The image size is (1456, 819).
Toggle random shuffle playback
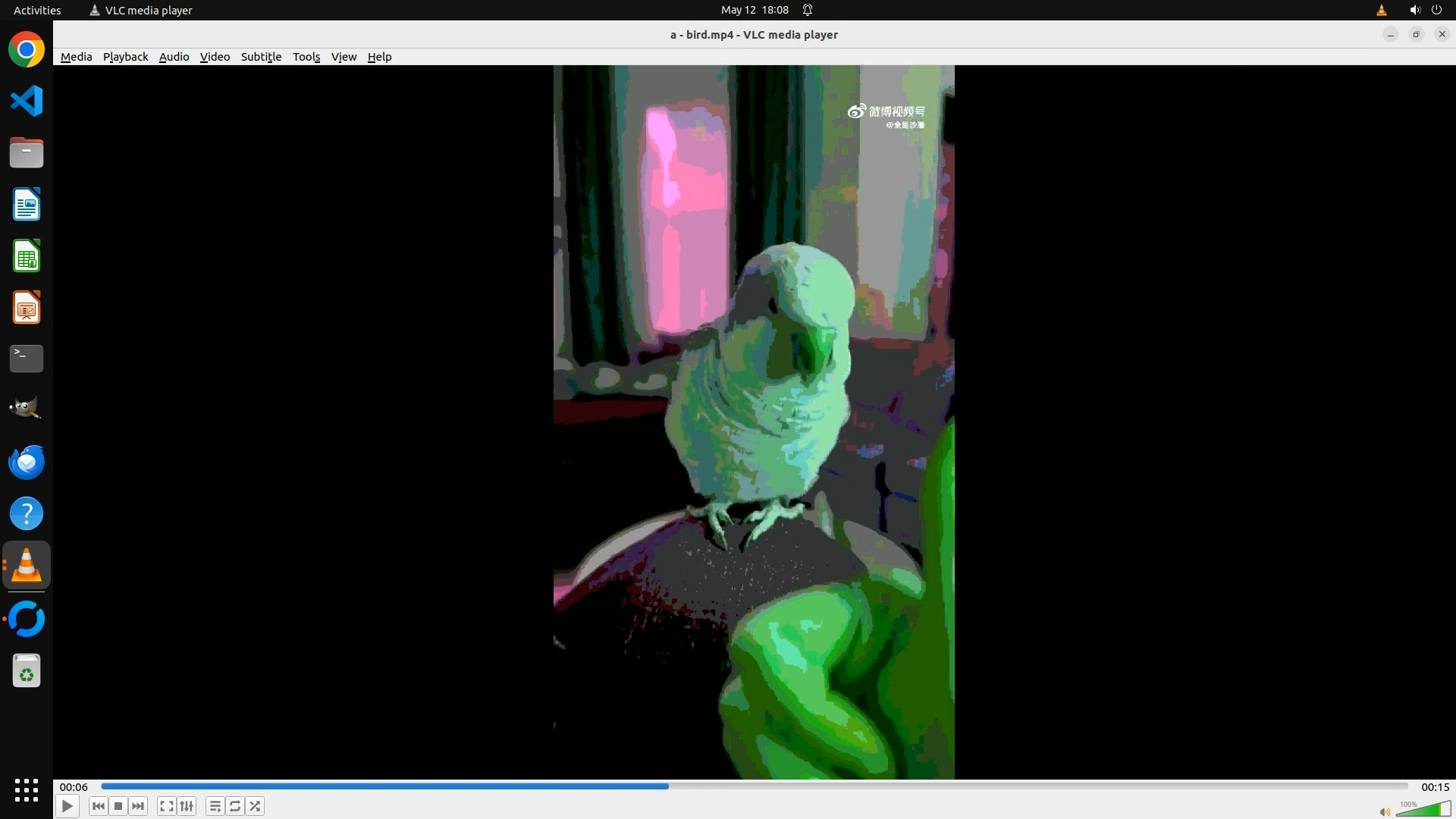(x=255, y=806)
